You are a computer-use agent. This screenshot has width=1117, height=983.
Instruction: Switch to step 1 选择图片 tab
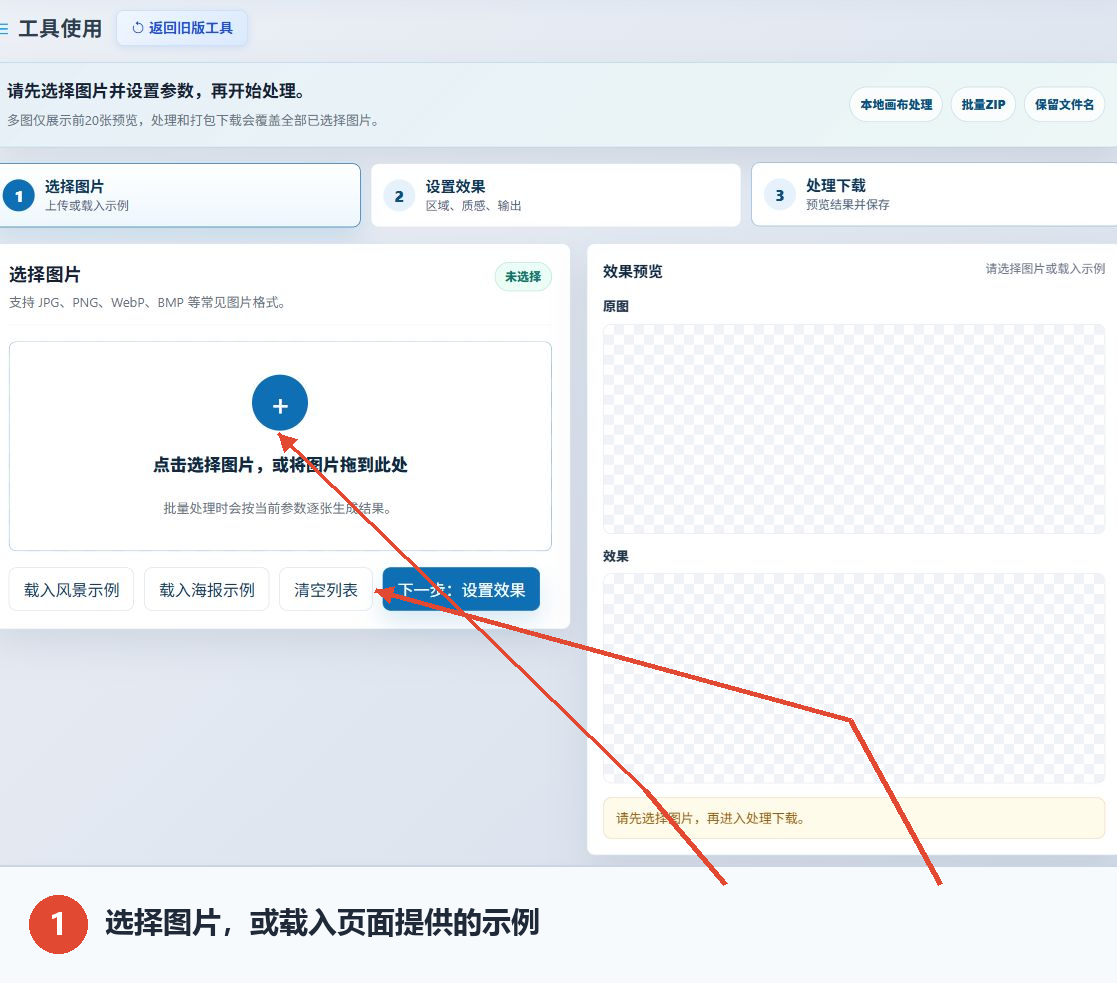click(x=180, y=195)
